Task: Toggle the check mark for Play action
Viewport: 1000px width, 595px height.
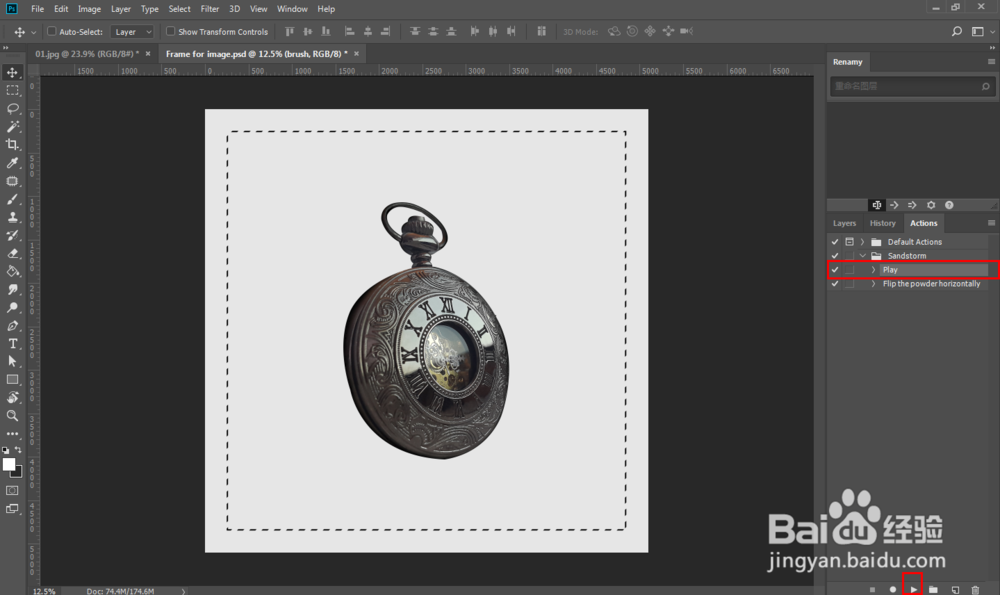Action: tap(835, 270)
